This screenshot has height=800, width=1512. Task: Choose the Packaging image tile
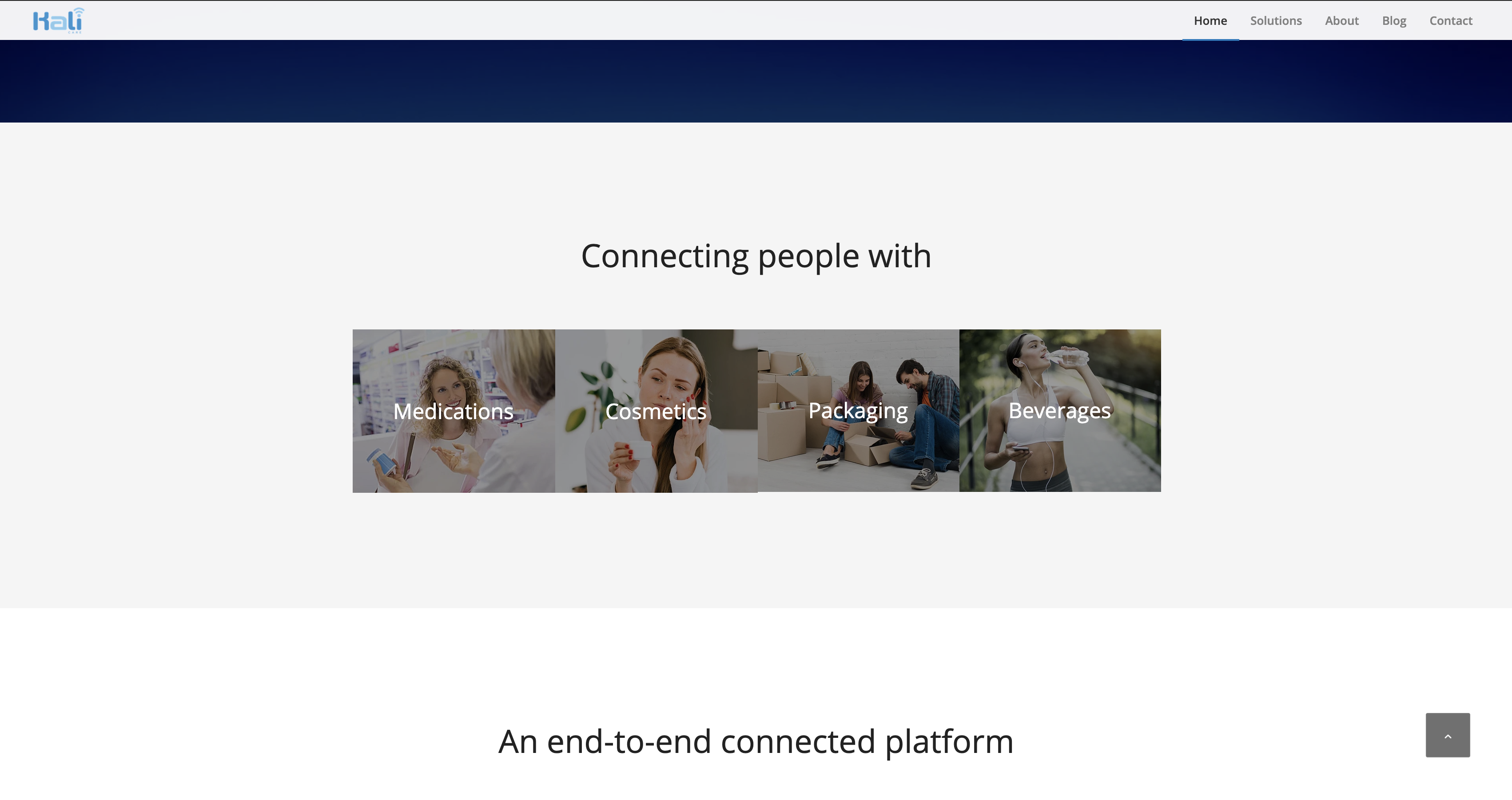point(858,411)
